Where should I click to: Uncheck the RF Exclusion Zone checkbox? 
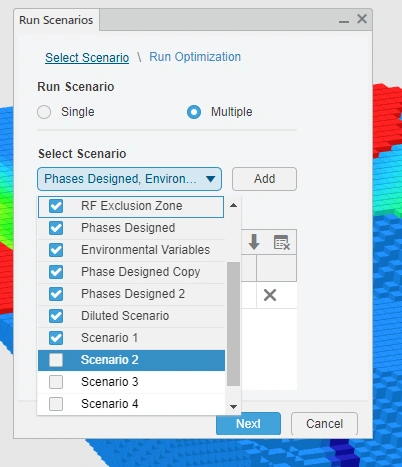pos(56,206)
